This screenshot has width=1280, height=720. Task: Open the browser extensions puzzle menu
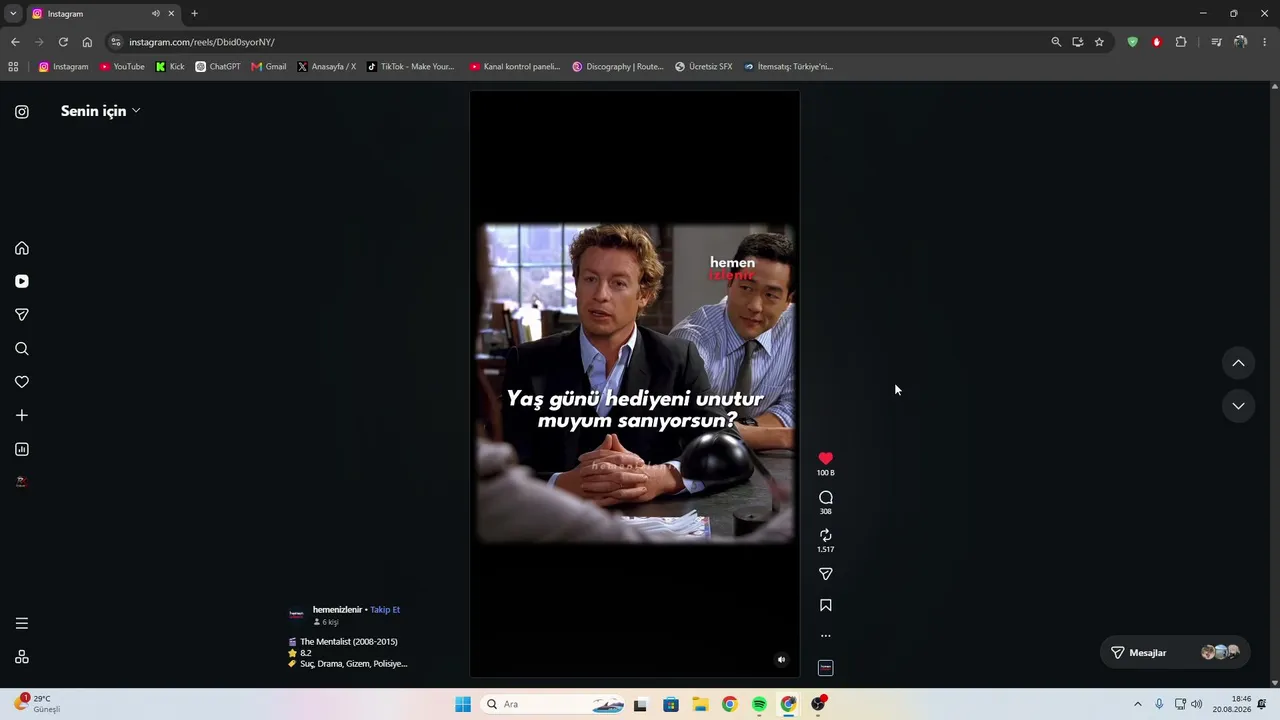coord(1181,42)
